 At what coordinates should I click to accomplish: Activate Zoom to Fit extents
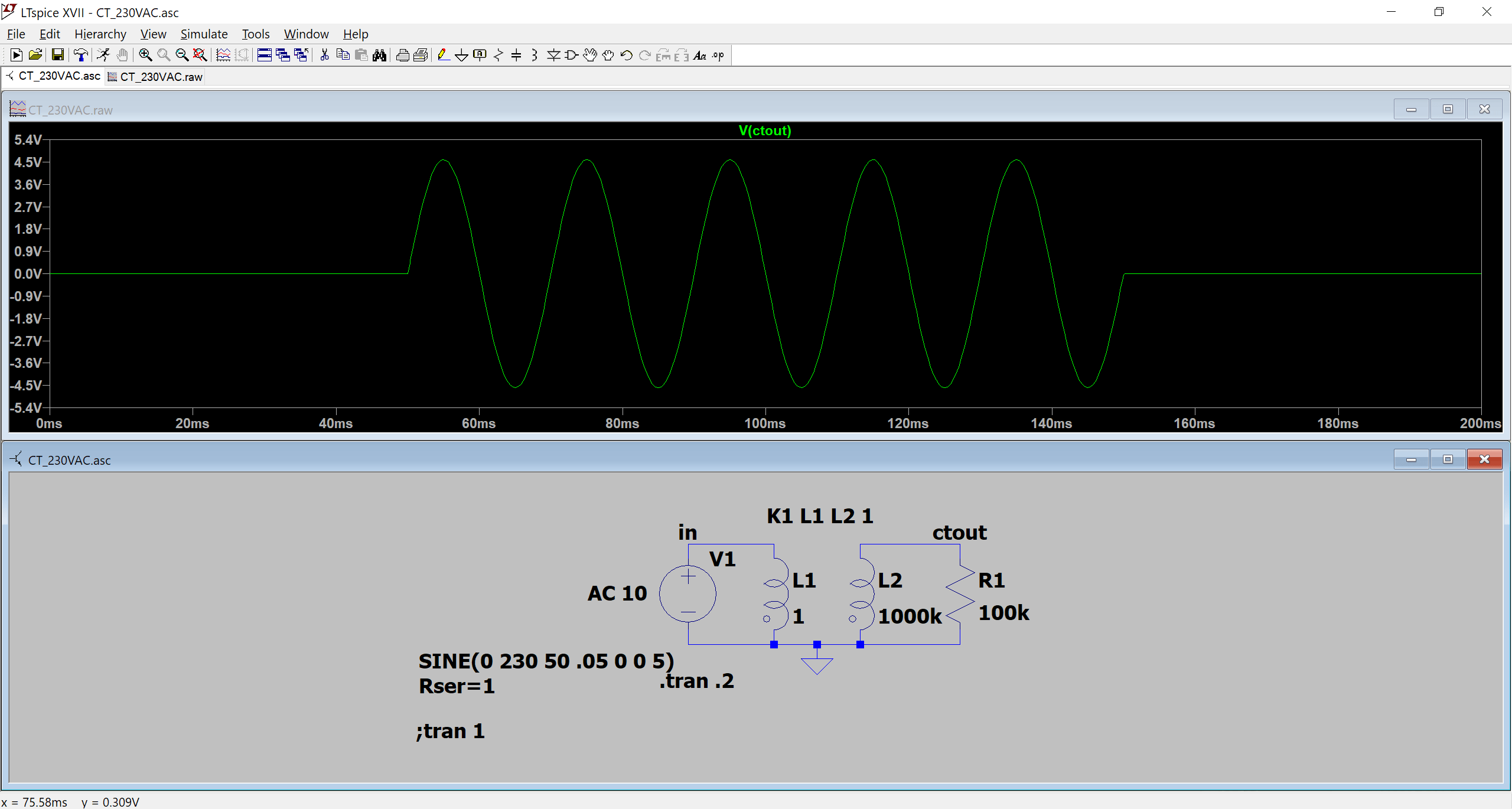pos(200,55)
